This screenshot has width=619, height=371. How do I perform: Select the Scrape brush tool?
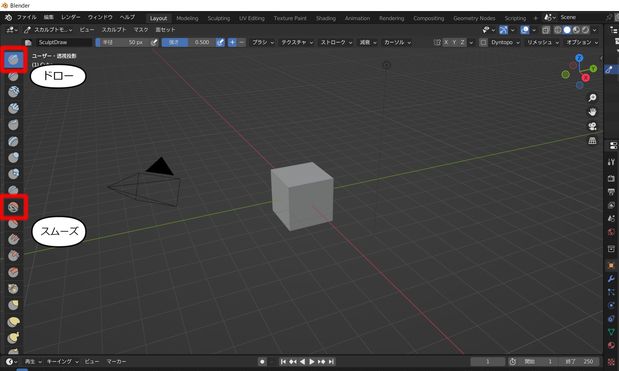pyautogui.click(x=13, y=256)
